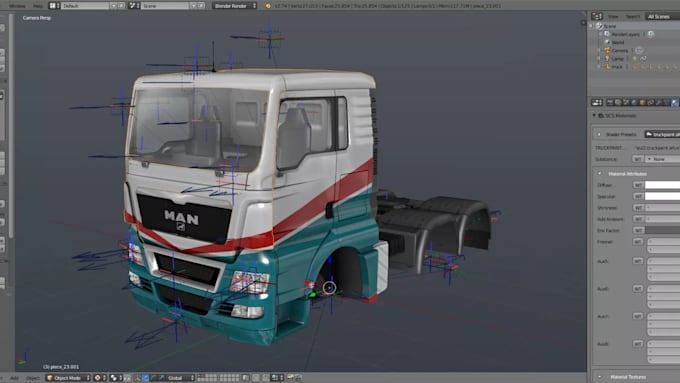Expand the Shader Presets section
This screenshot has width=680, height=383.
599,134
